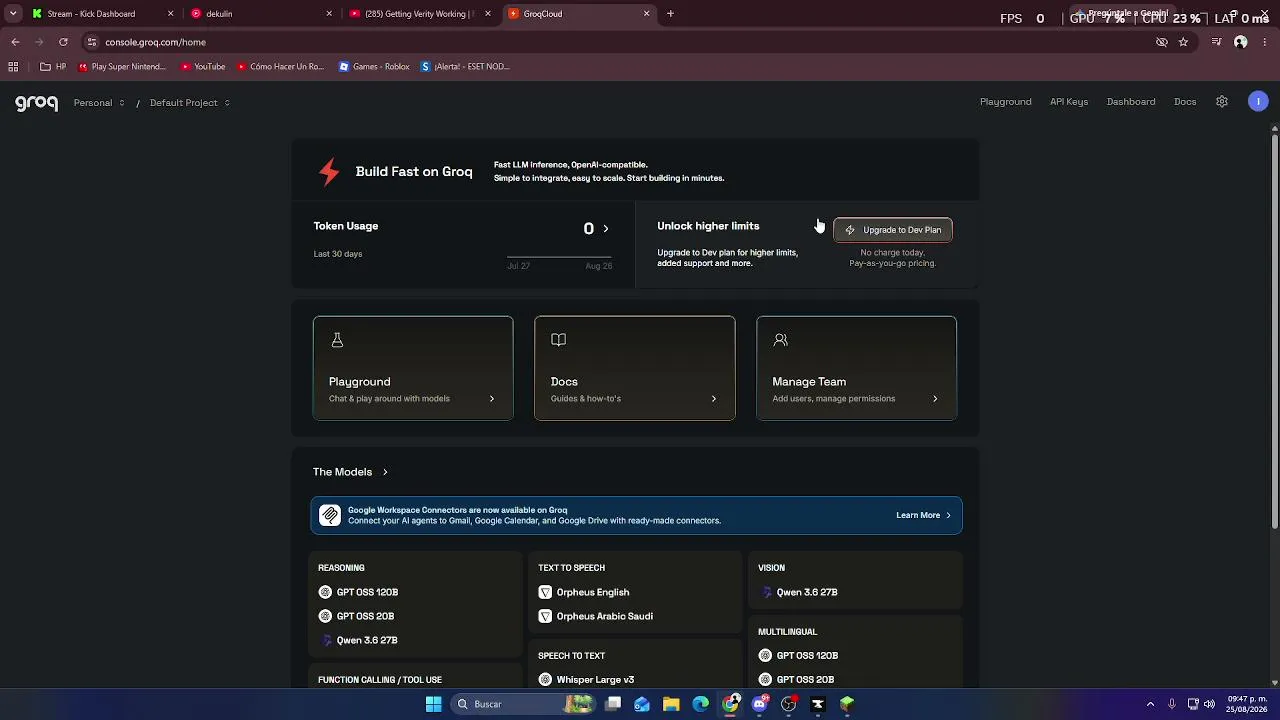Expand the Default Project selector
Image resolution: width=1280 pixels, height=720 pixels.
[x=190, y=103]
